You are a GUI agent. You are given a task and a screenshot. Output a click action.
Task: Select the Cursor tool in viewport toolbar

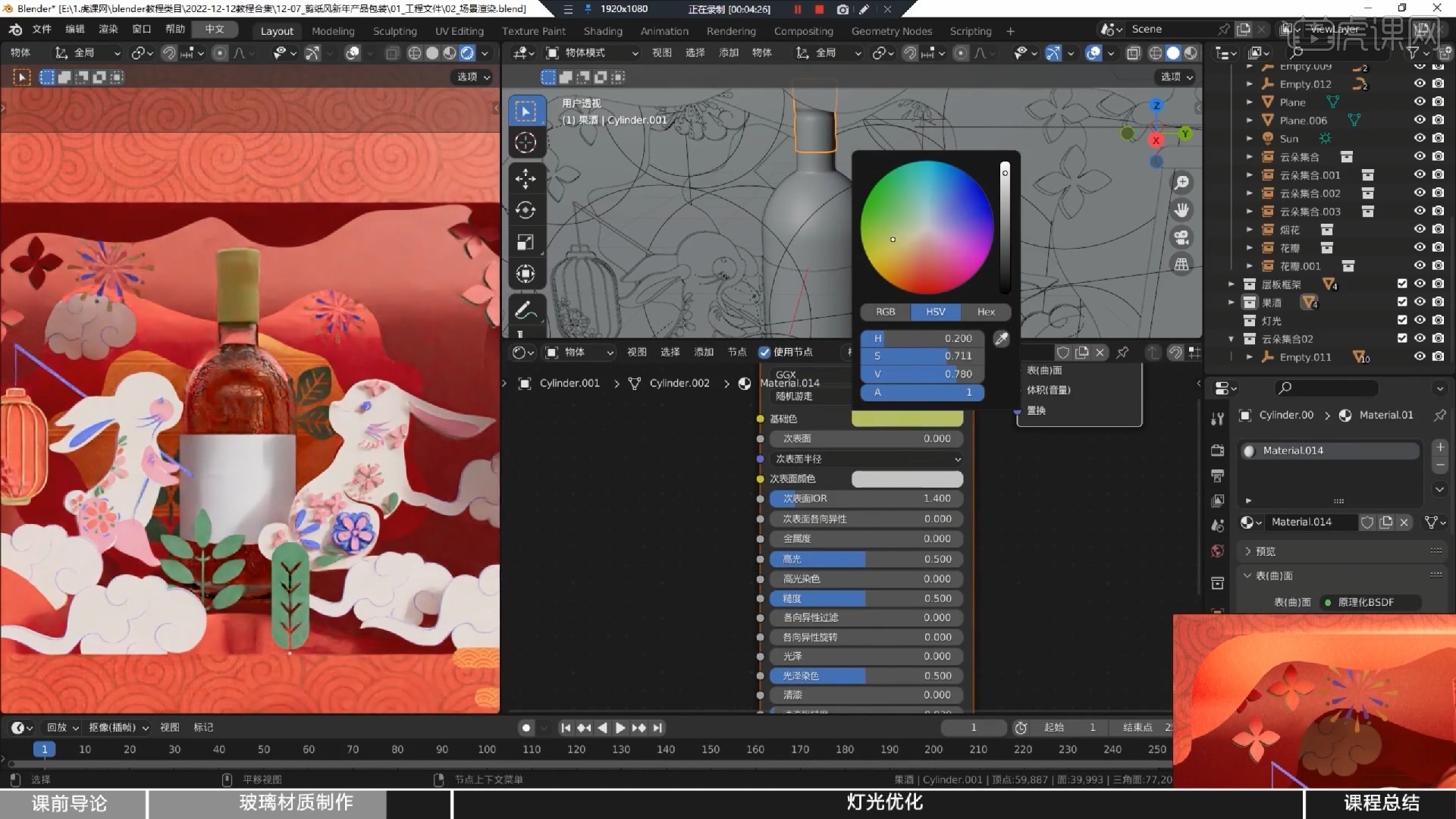pos(526,143)
